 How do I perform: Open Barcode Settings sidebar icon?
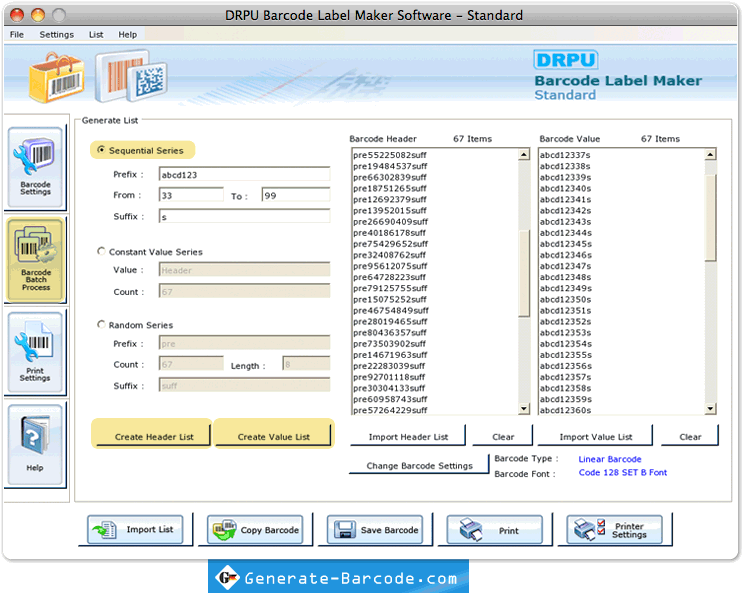tap(35, 167)
